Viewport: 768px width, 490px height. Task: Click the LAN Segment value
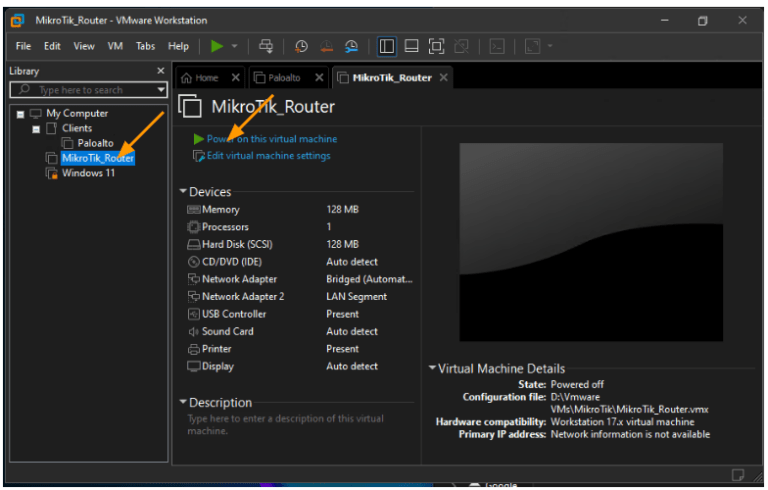357,296
